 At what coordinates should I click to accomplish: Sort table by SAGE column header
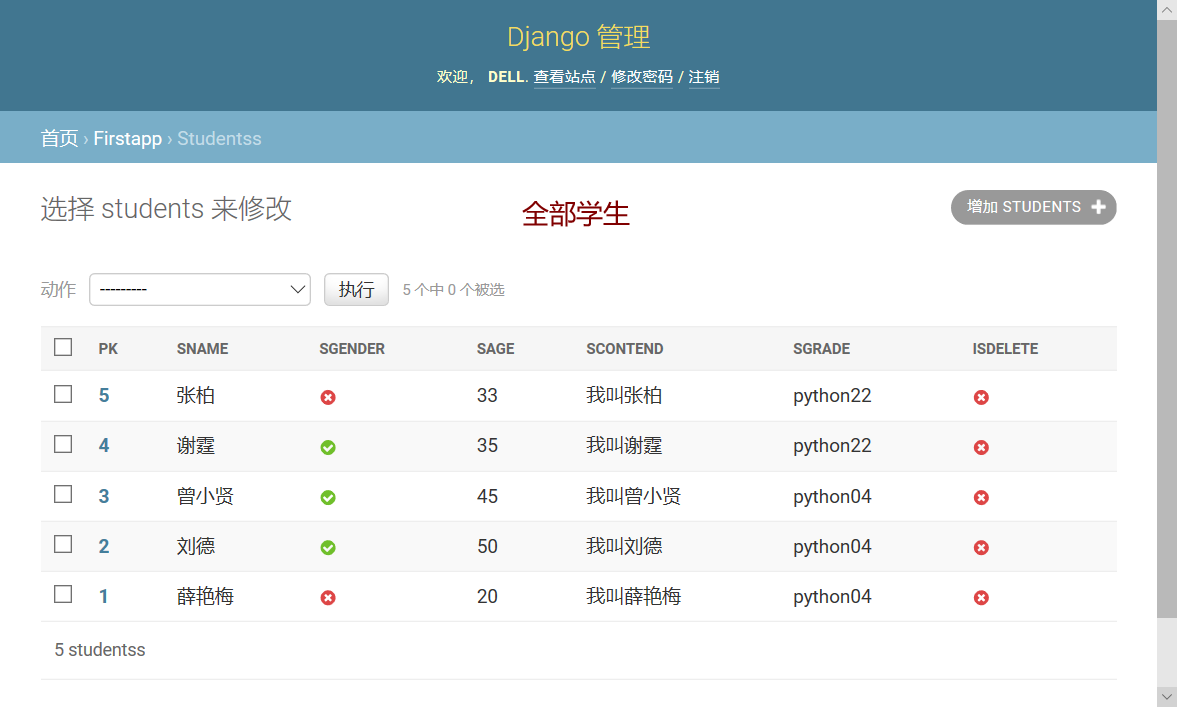point(495,349)
